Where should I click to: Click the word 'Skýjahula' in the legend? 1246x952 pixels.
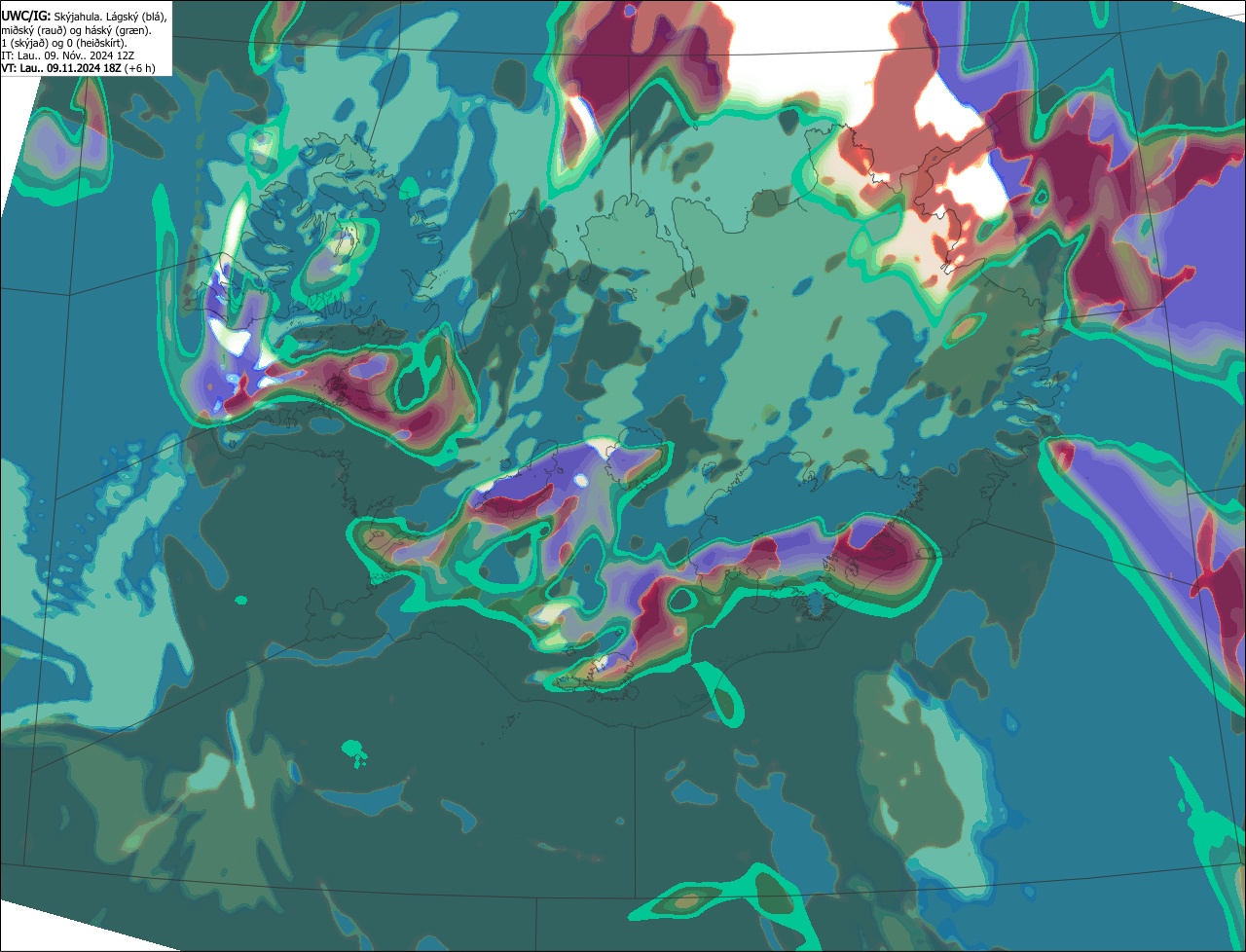pos(79,17)
